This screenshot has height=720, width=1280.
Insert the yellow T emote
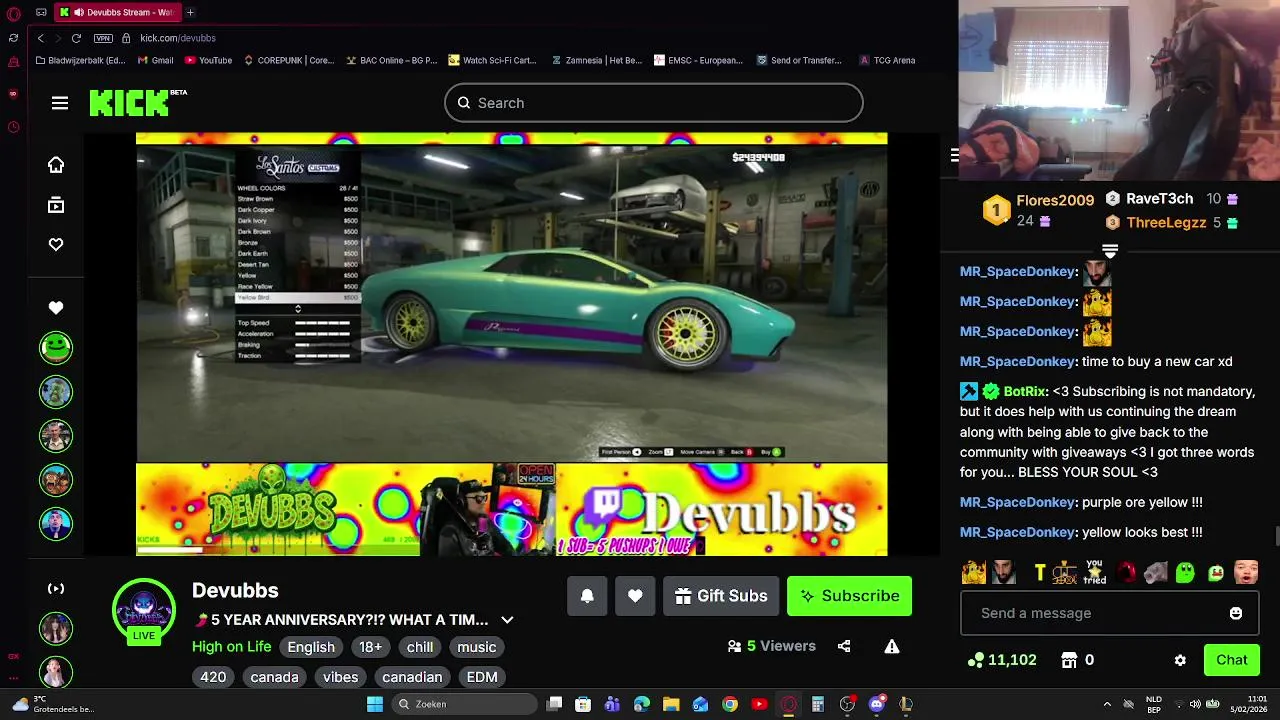(1040, 573)
